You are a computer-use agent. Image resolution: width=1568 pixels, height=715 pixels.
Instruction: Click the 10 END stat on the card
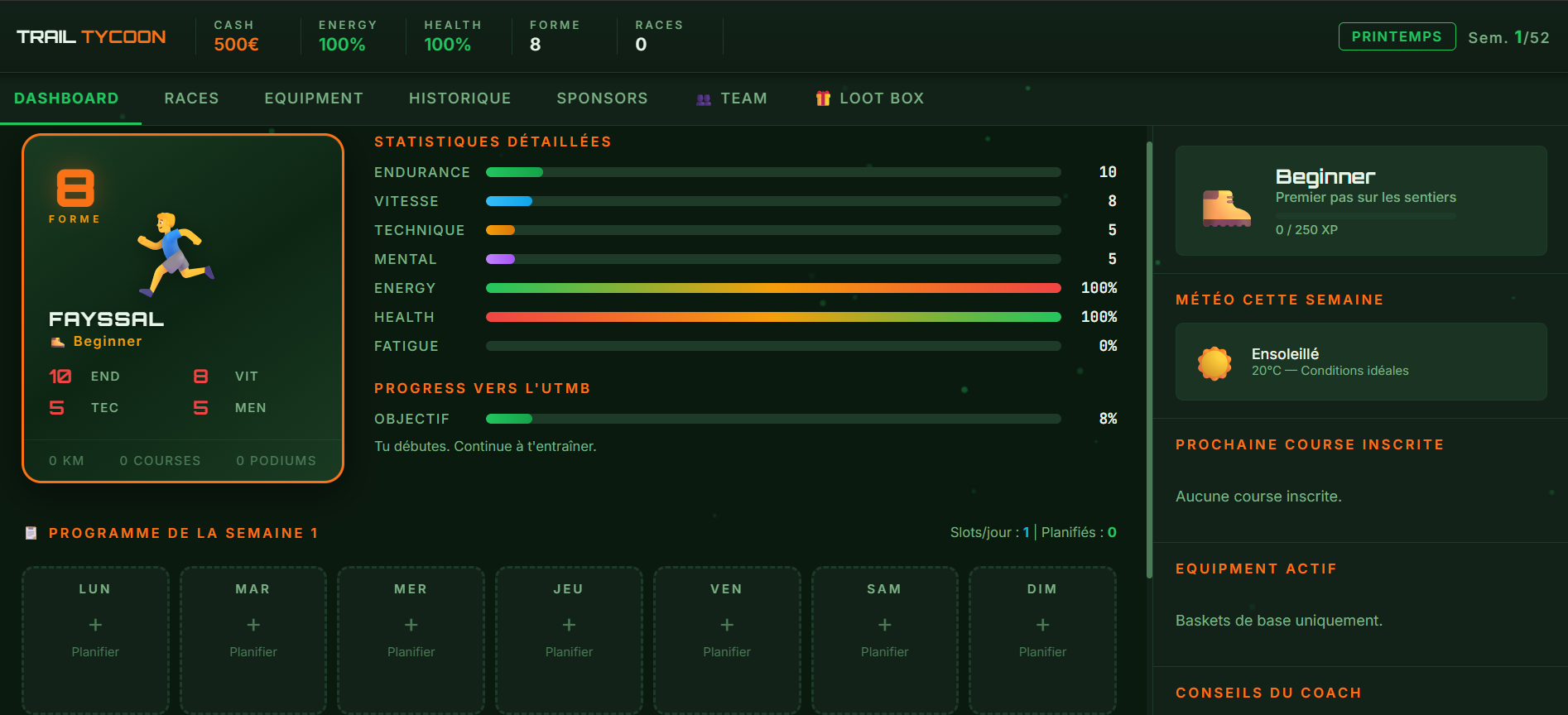84,377
